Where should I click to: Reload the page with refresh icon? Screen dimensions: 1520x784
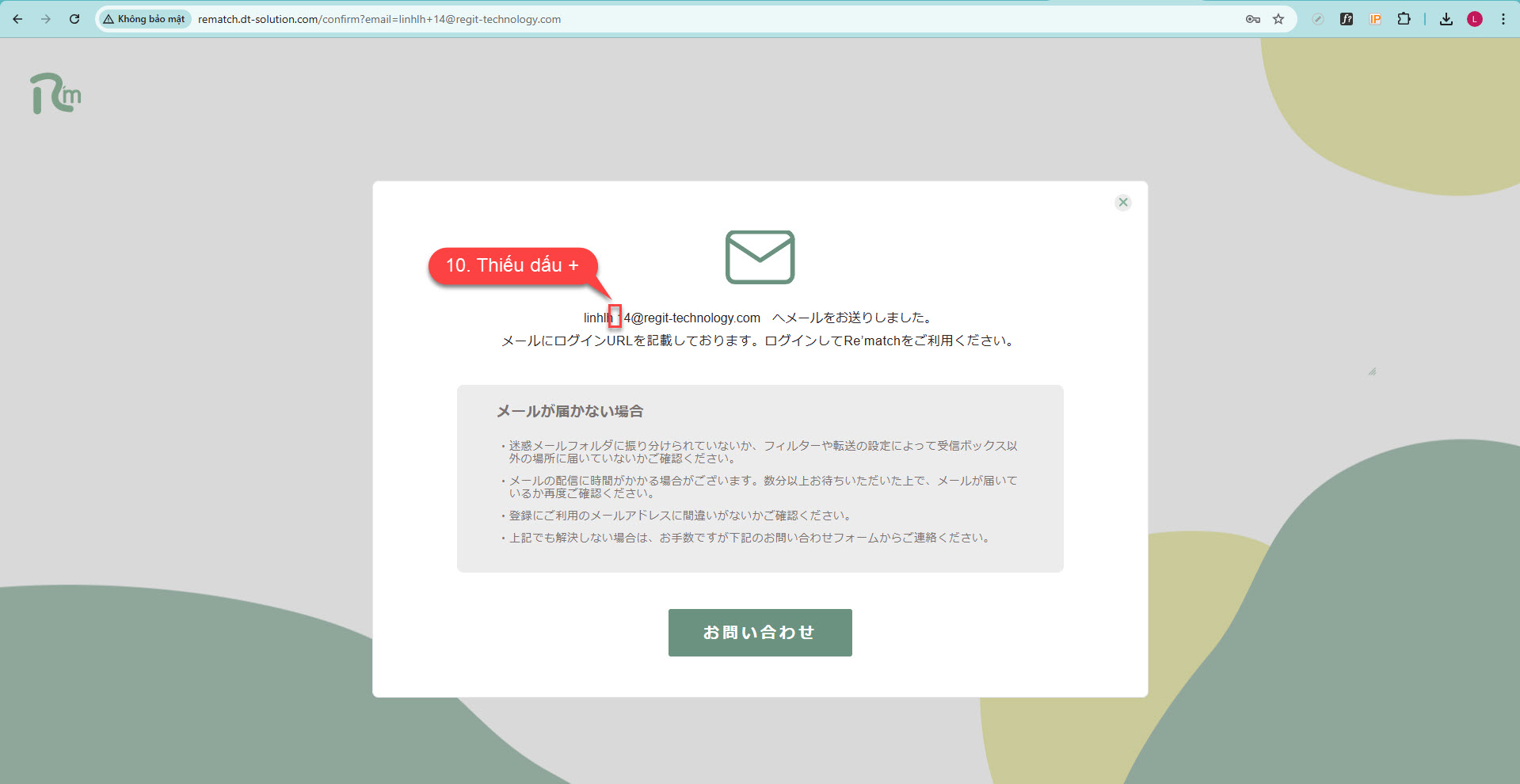(x=74, y=19)
